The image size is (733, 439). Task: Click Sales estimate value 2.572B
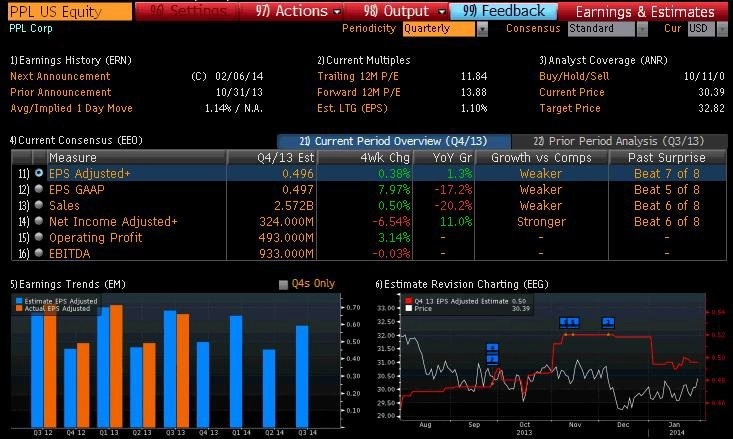294,206
